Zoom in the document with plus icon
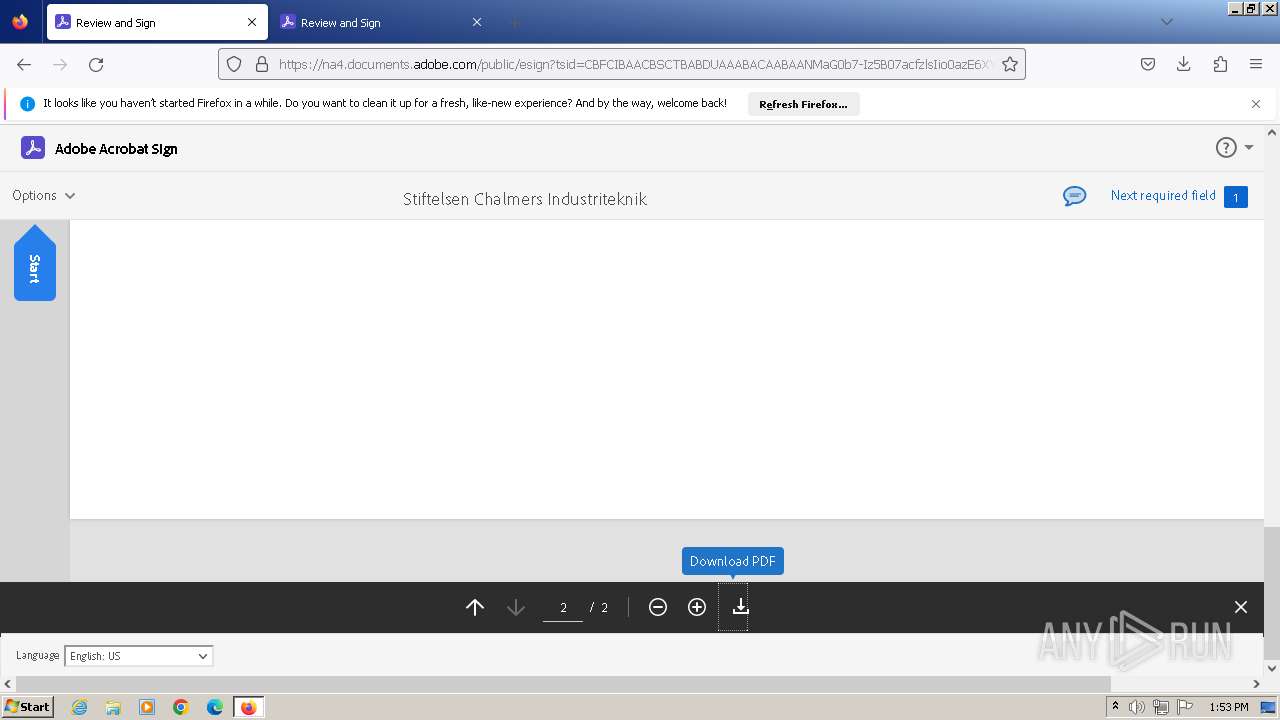This screenshot has width=1280, height=720. click(697, 607)
